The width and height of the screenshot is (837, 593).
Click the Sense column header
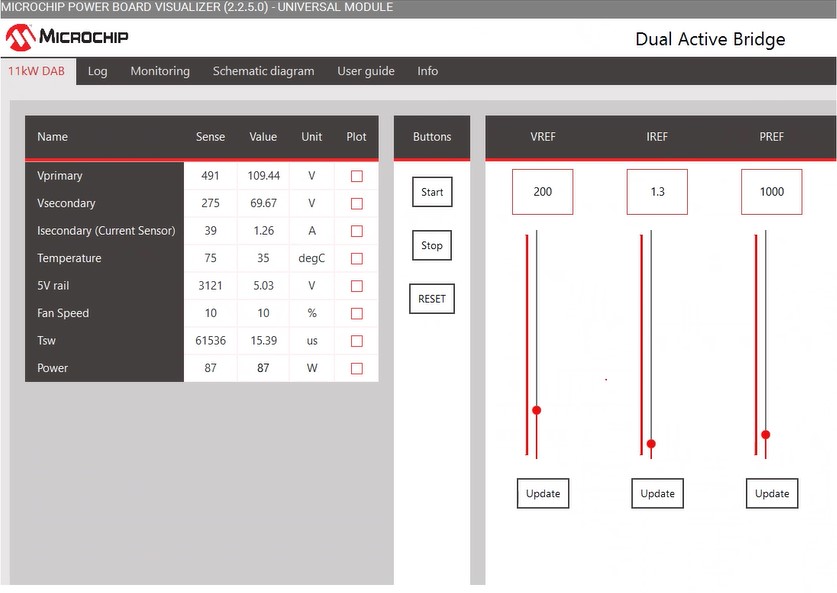(x=210, y=137)
